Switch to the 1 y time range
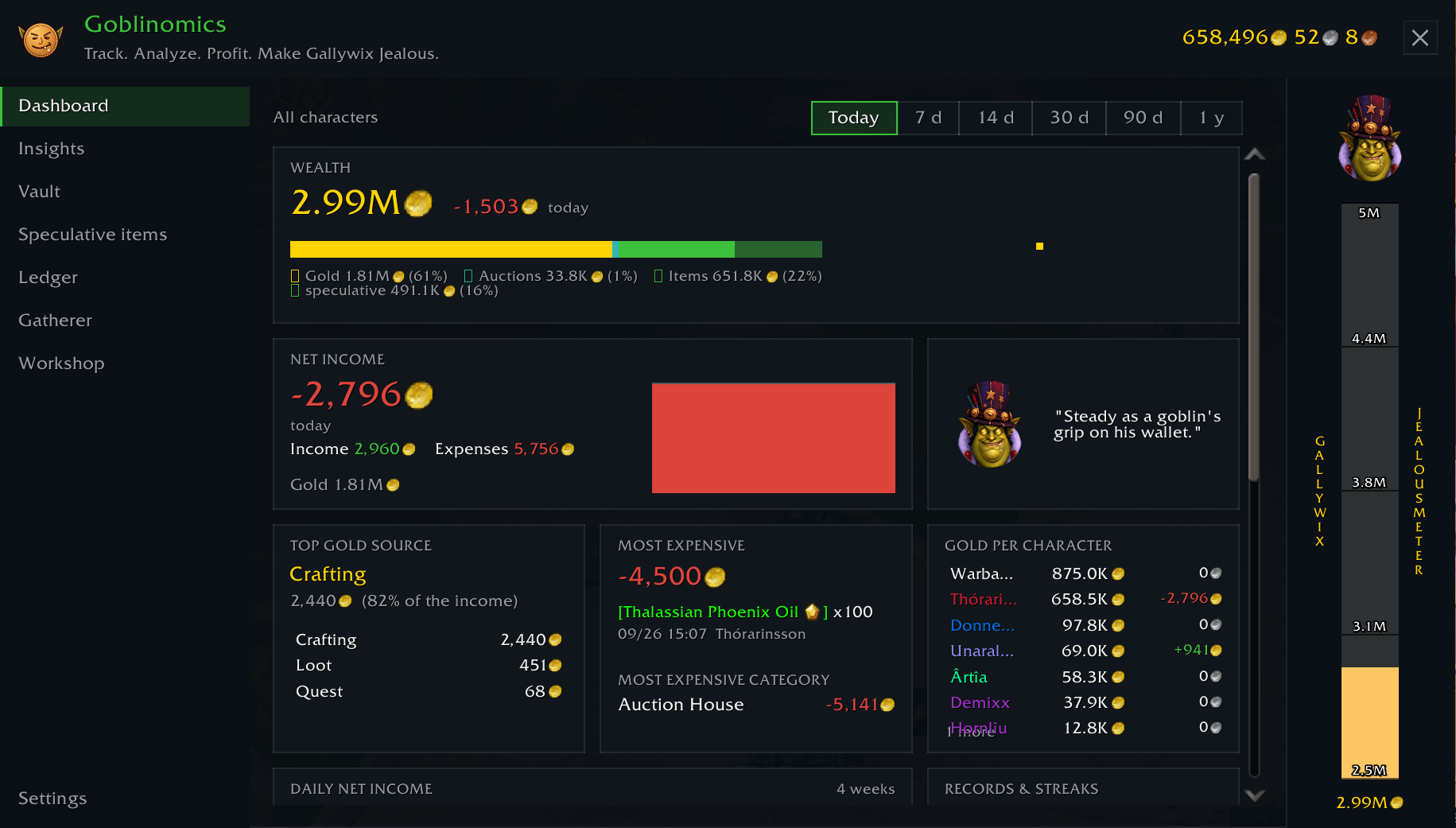 coord(1211,118)
